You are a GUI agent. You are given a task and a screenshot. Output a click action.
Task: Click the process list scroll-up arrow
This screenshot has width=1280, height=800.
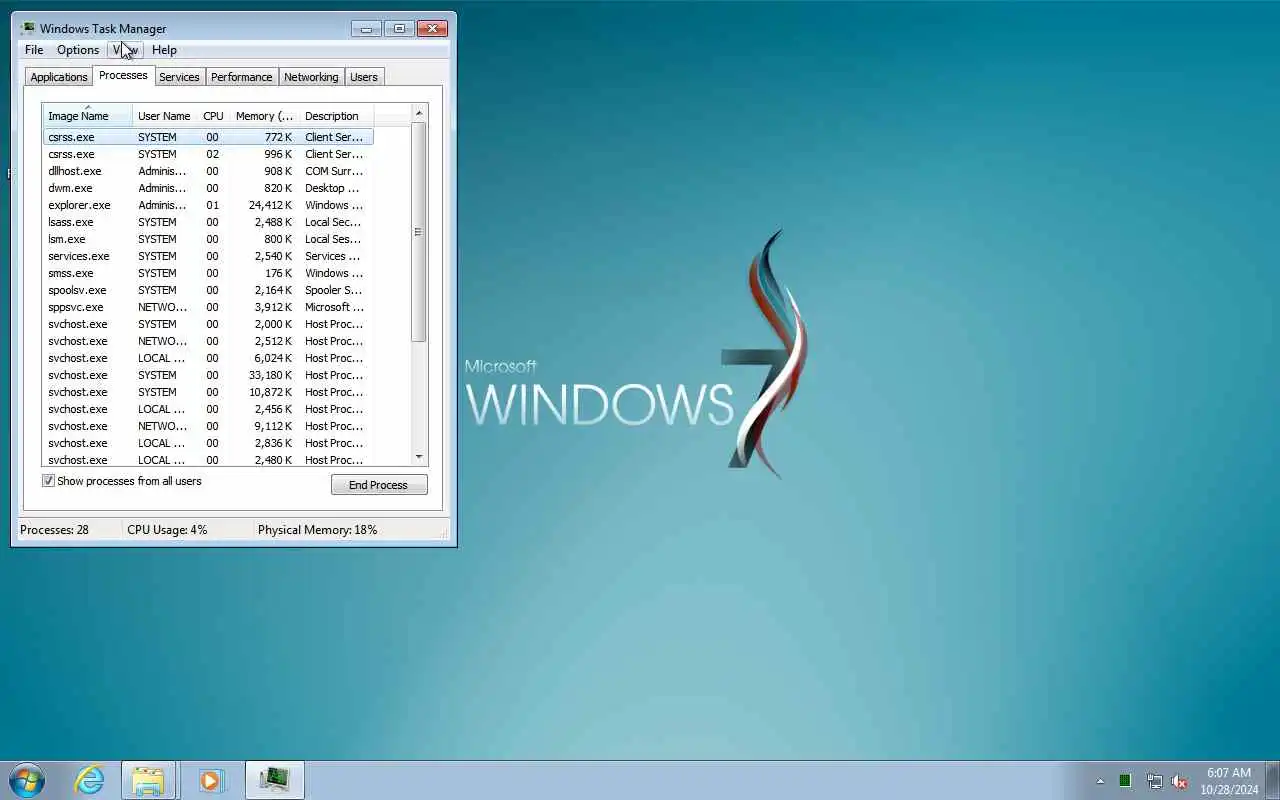[419, 113]
